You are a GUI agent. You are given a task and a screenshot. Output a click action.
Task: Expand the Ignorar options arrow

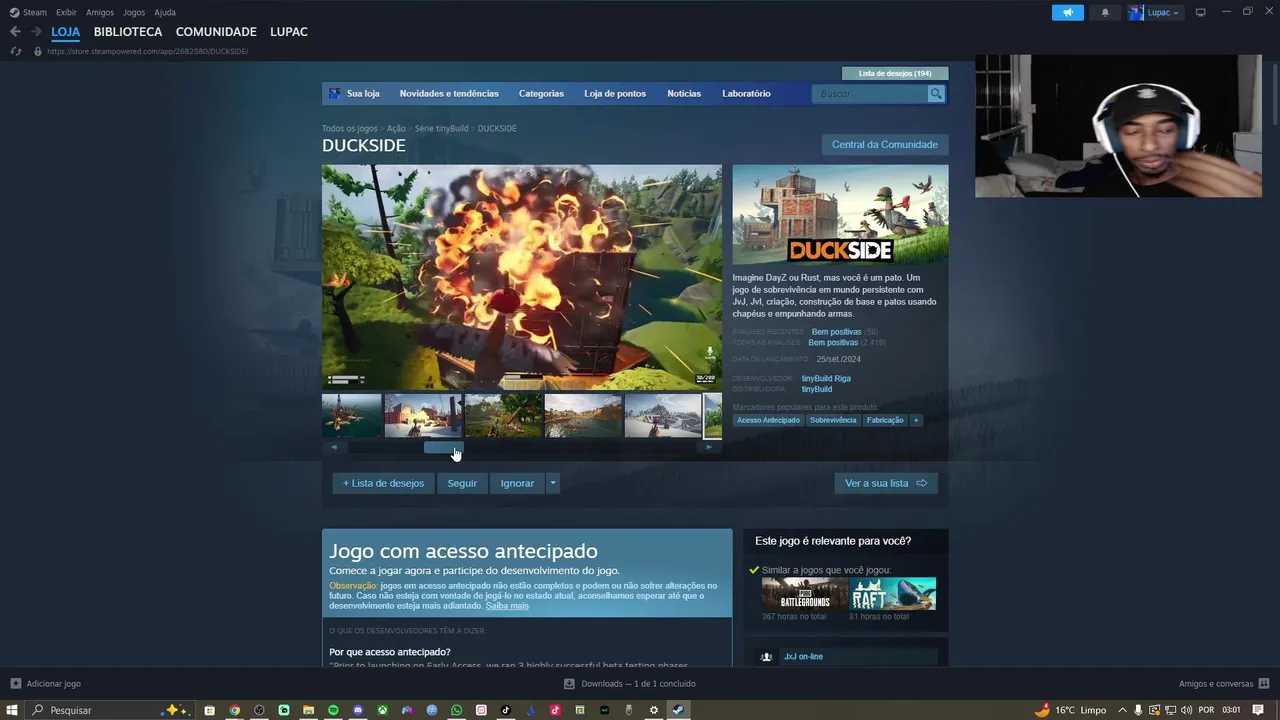pos(553,483)
